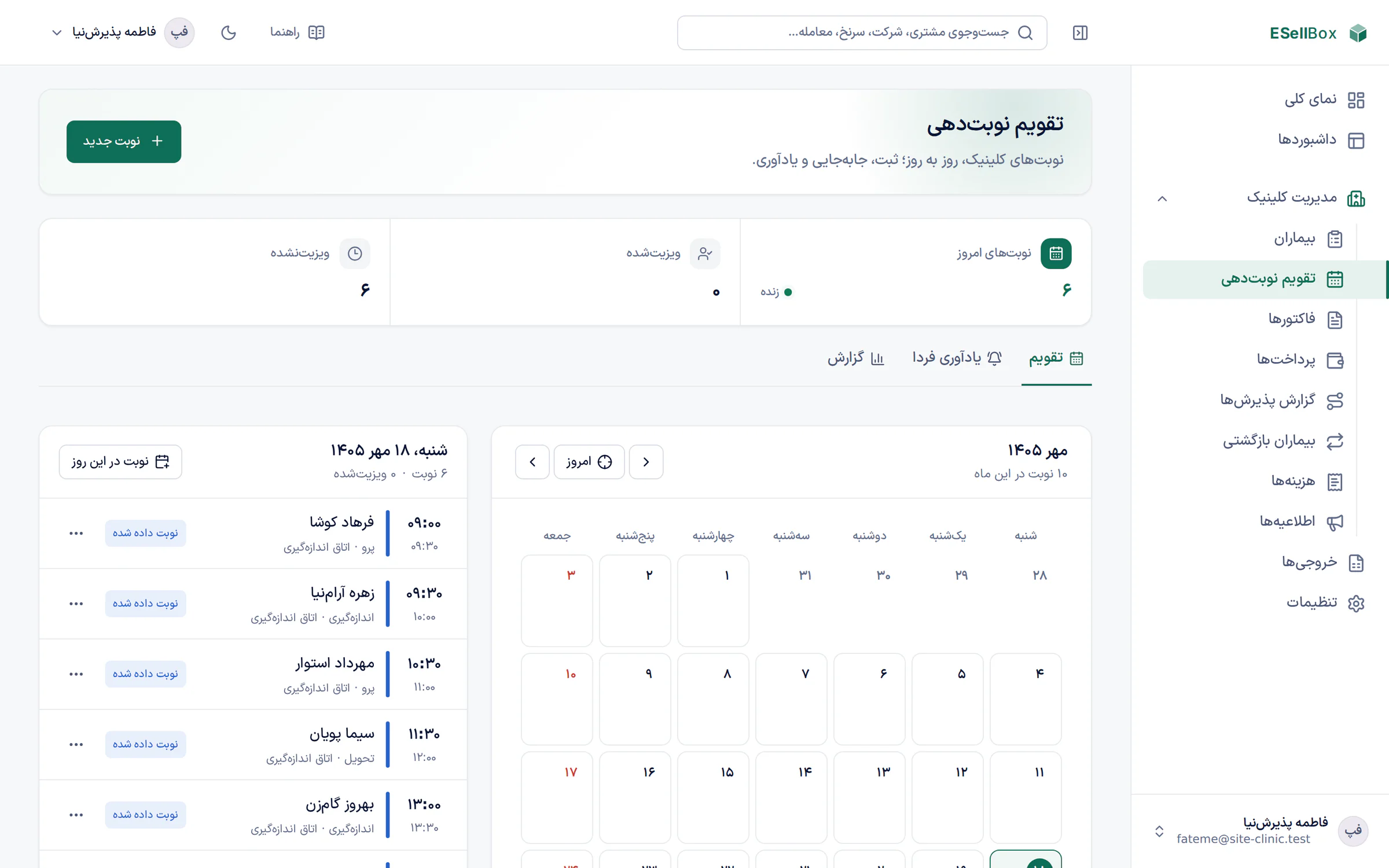Jump to today with امروز button
The height and width of the screenshot is (868, 1389).
[x=589, y=462]
